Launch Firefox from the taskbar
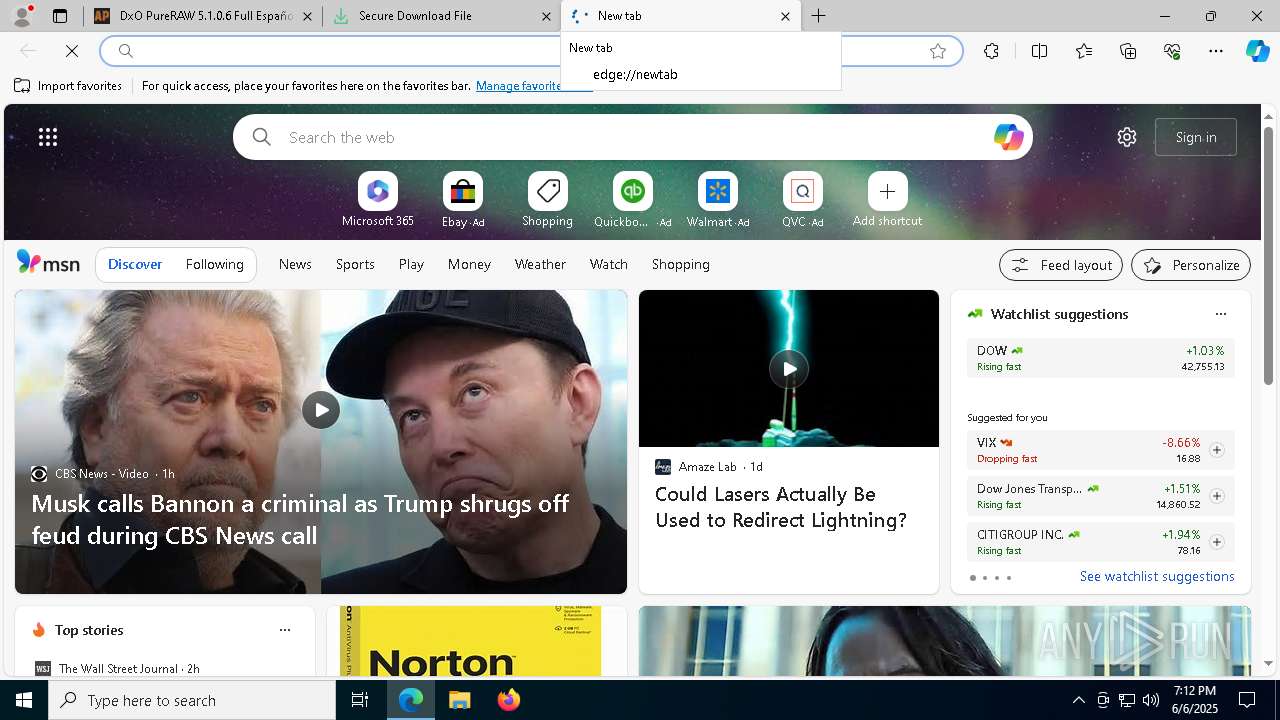1280x720 pixels. (x=509, y=700)
